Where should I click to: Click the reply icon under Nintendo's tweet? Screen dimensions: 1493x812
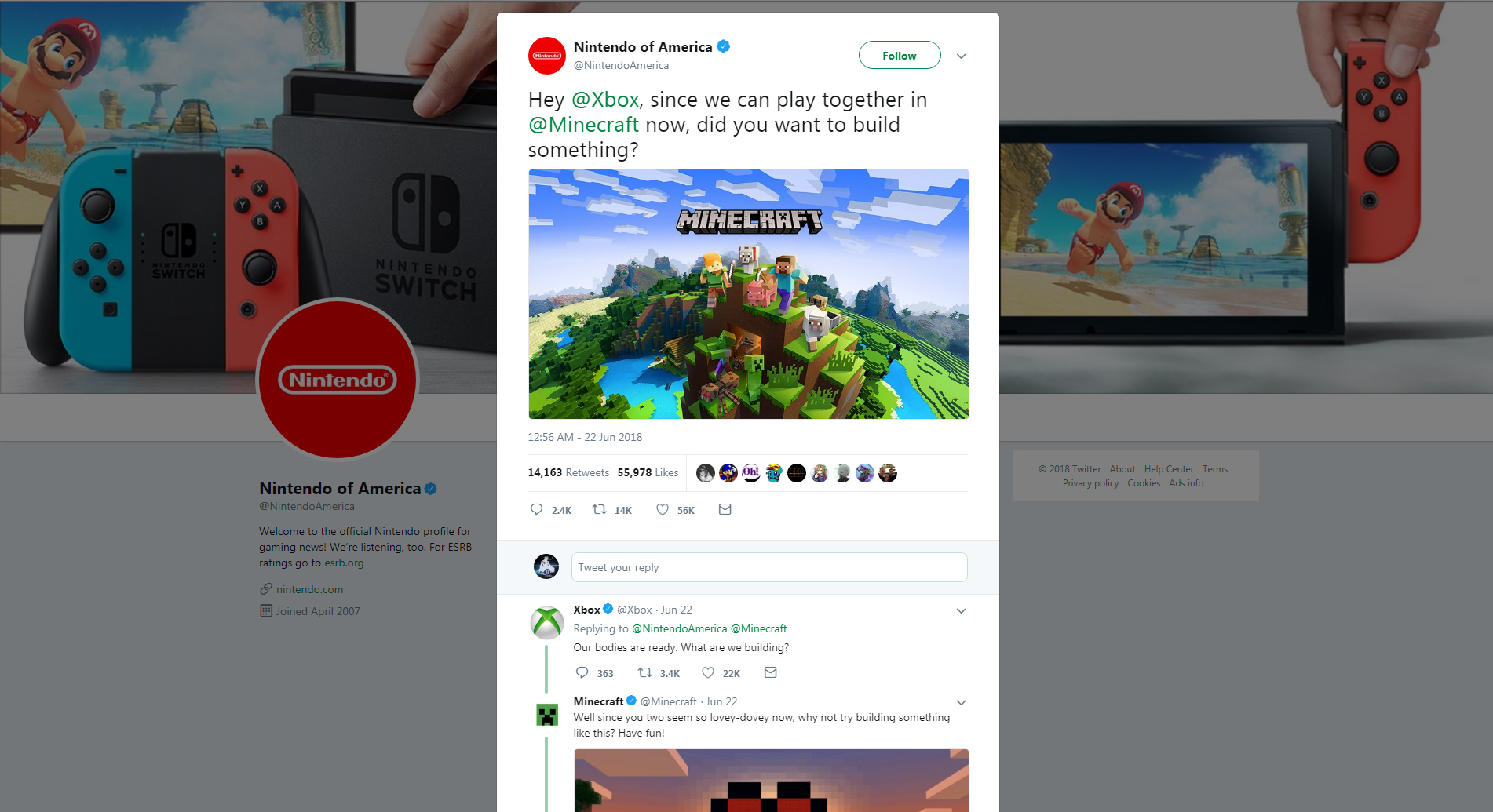tap(537, 509)
